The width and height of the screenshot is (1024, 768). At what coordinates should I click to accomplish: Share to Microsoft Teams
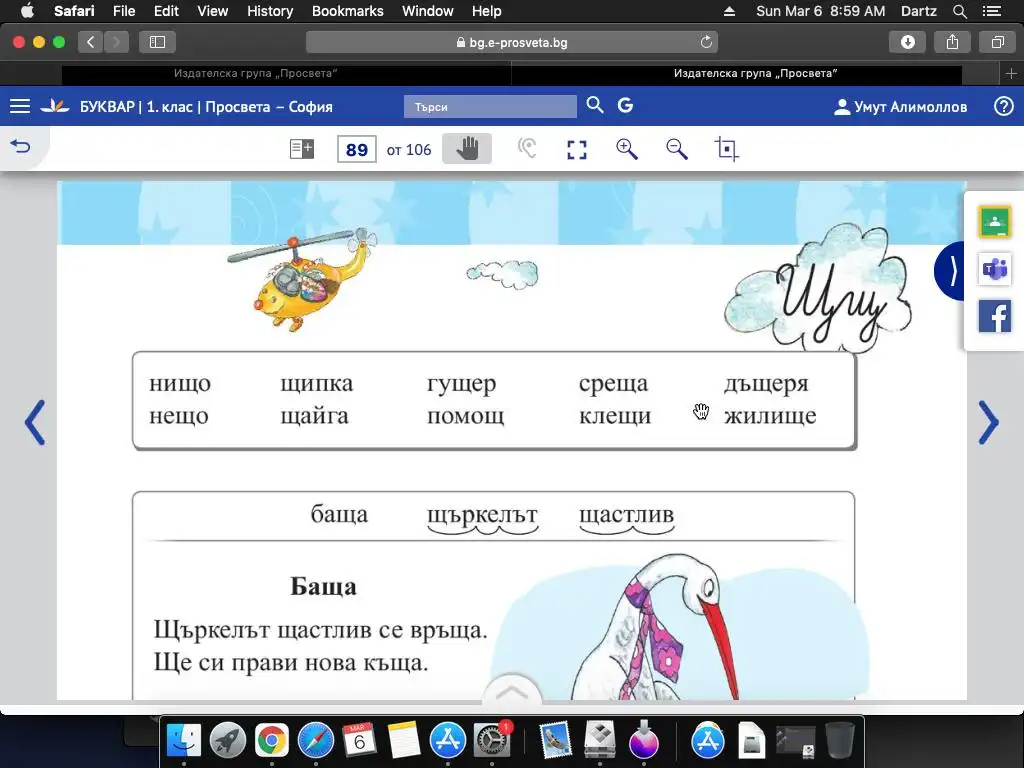click(995, 268)
